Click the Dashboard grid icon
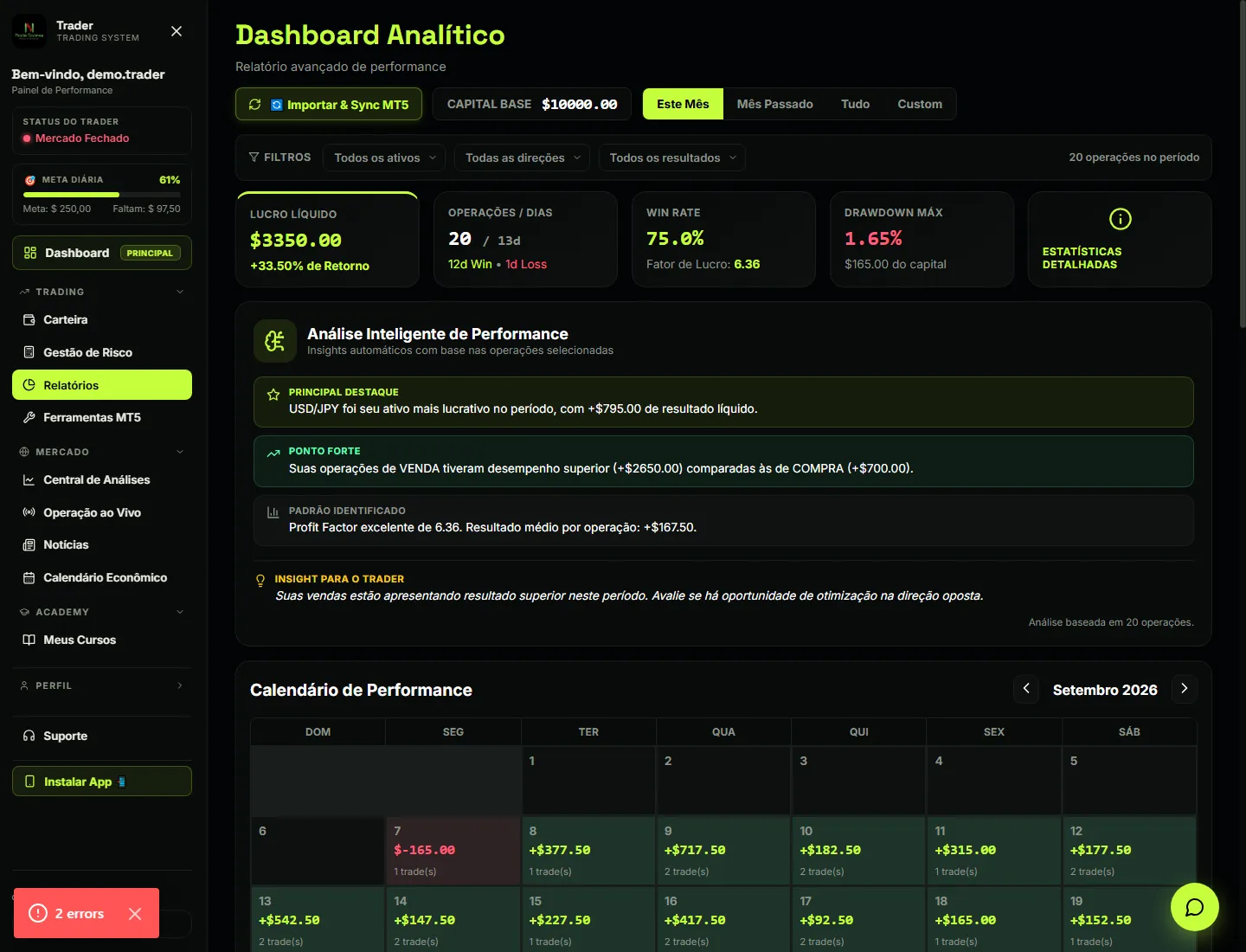 click(x=30, y=253)
